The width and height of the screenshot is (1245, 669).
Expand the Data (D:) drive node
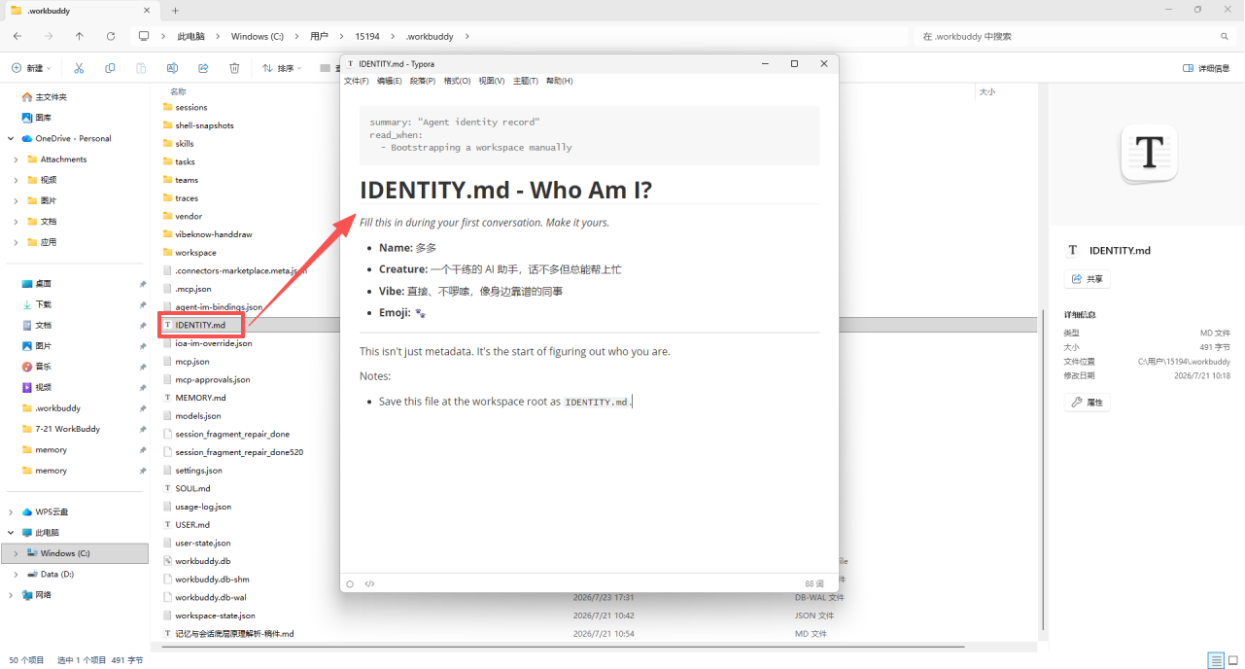pos(16,574)
